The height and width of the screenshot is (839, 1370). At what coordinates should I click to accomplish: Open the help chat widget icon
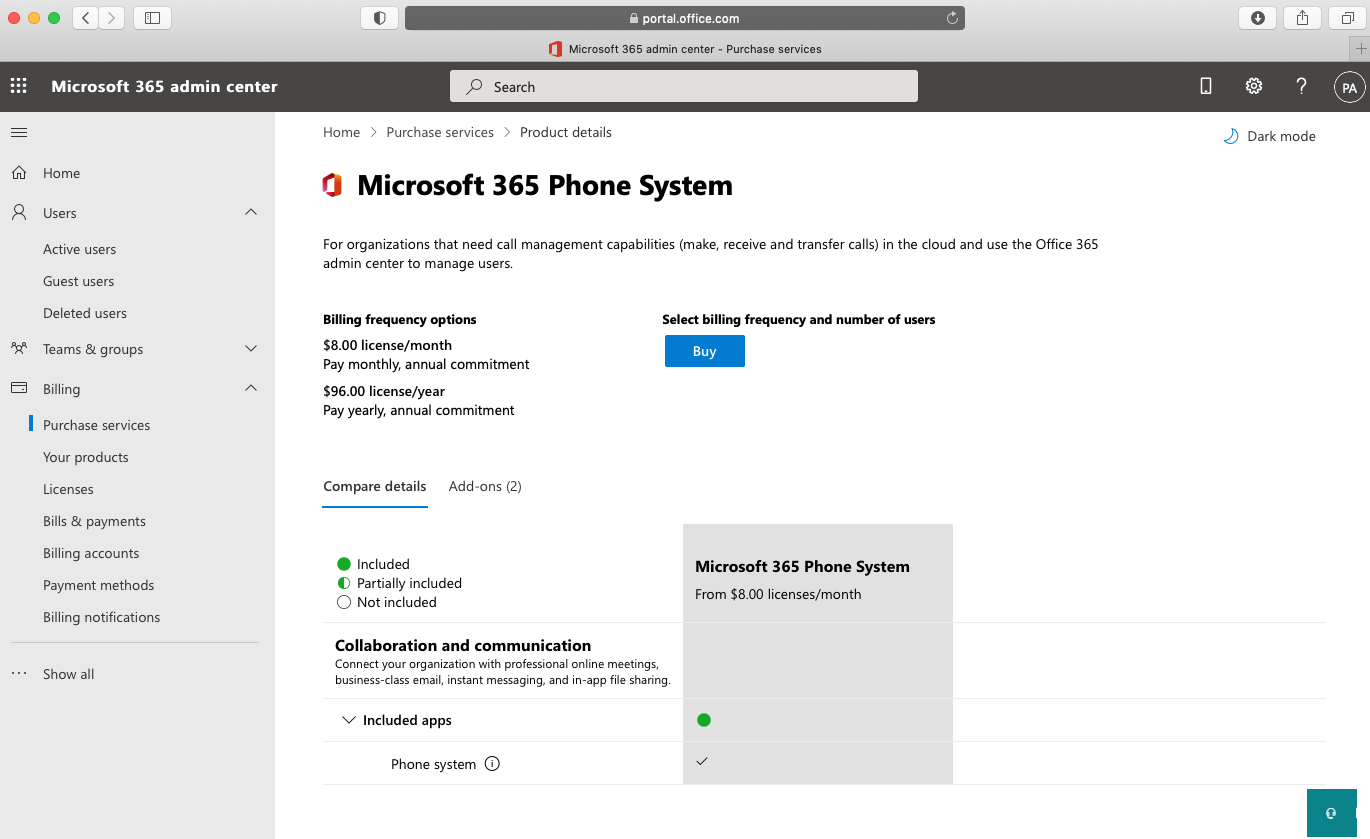pos(1331,813)
